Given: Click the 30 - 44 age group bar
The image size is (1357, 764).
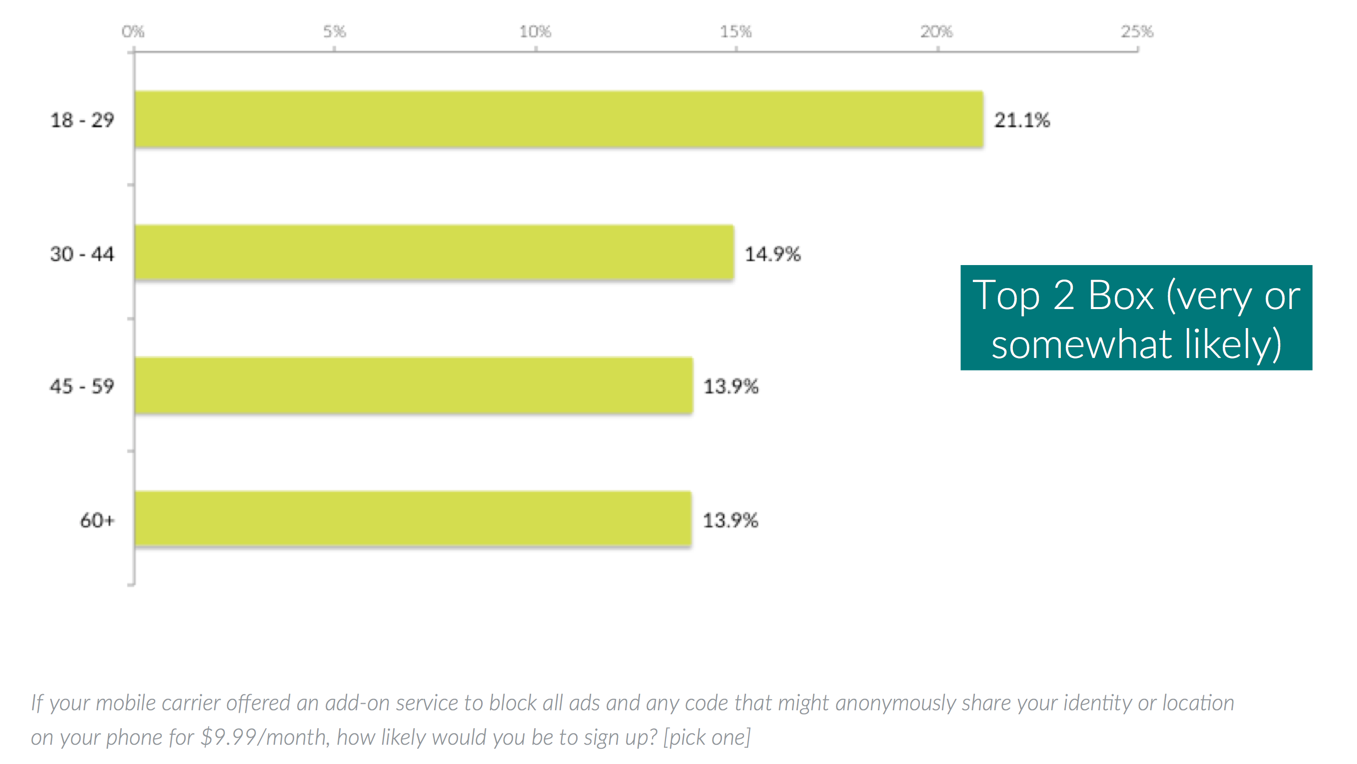Looking at the screenshot, I should [434, 253].
